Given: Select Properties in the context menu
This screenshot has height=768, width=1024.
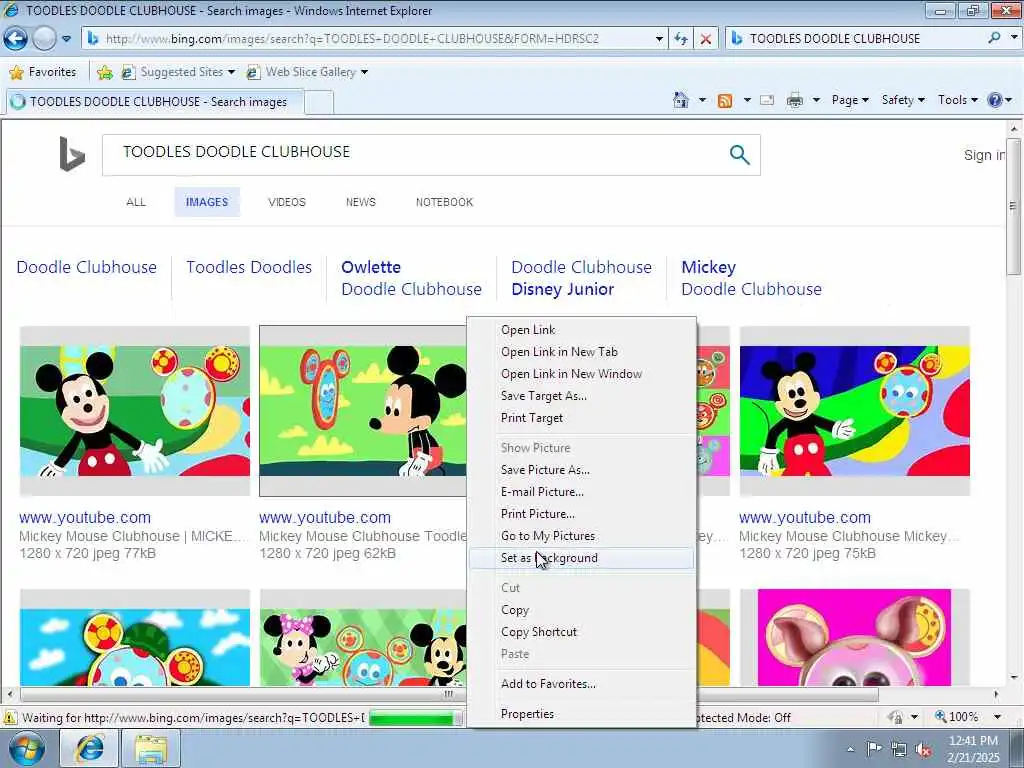Looking at the screenshot, I should click(581, 714).
